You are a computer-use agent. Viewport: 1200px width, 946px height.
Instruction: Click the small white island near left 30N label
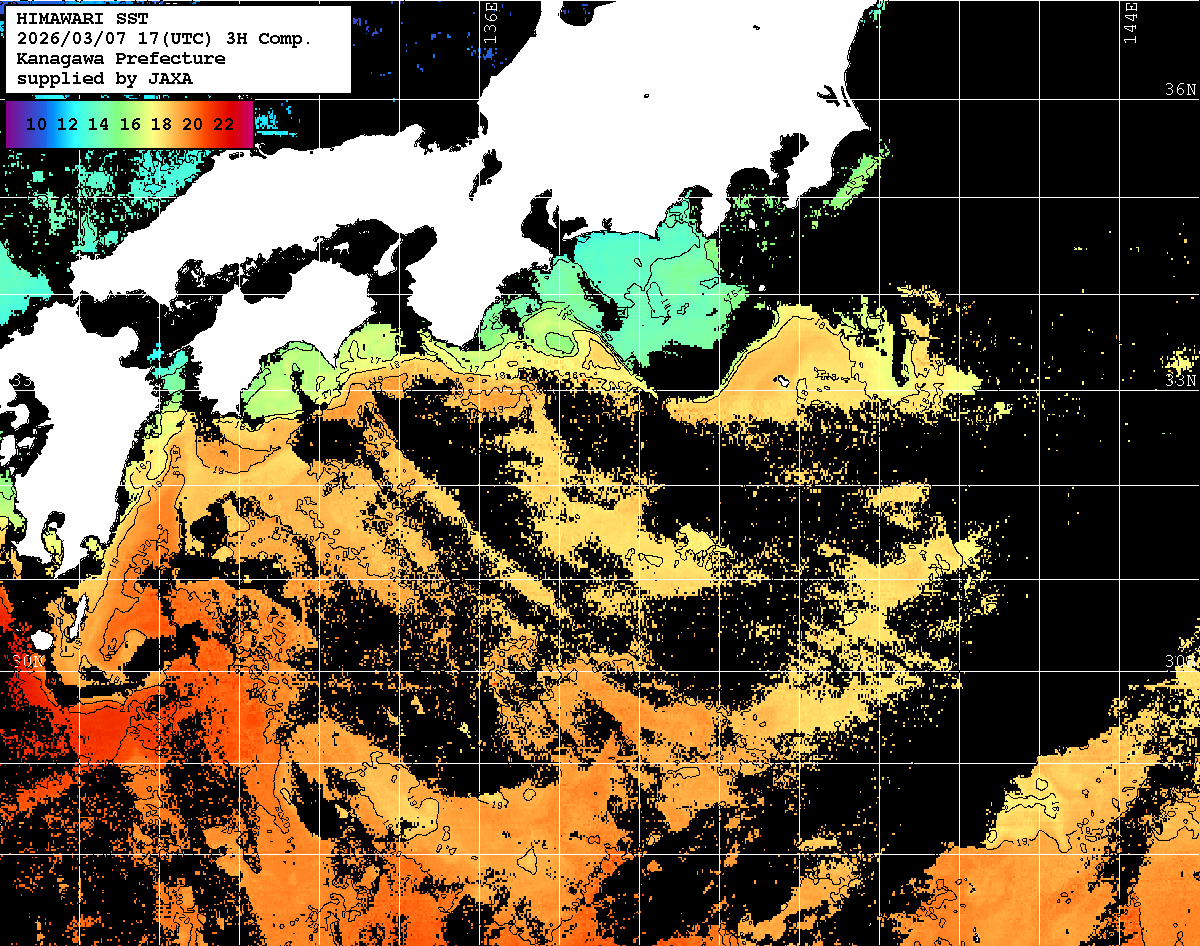(x=41, y=640)
